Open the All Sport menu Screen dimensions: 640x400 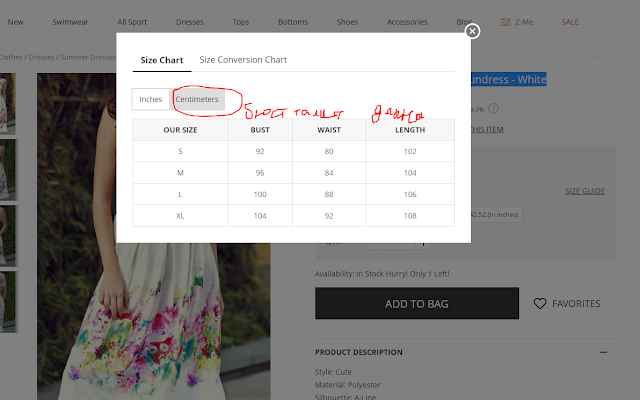[132, 22]
